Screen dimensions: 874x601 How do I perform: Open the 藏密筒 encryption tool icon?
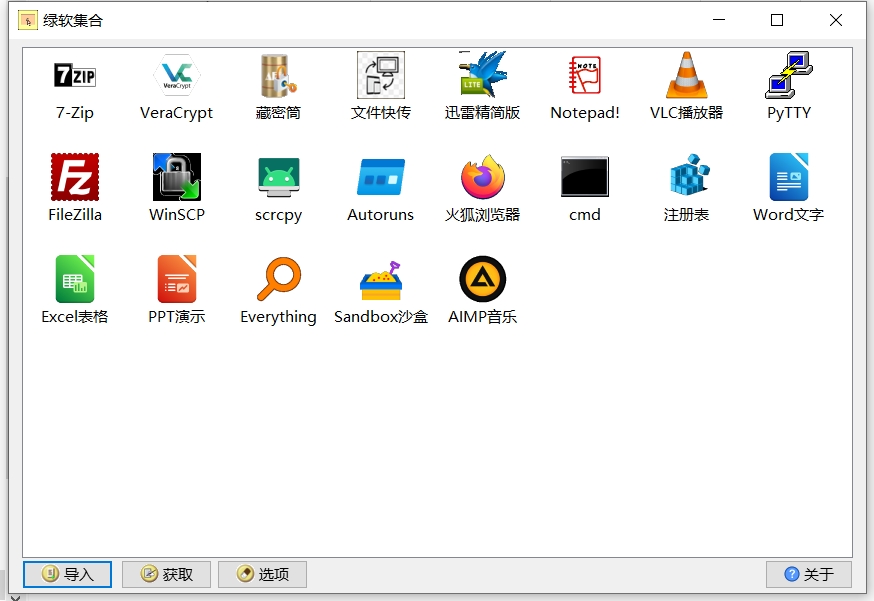279,75
